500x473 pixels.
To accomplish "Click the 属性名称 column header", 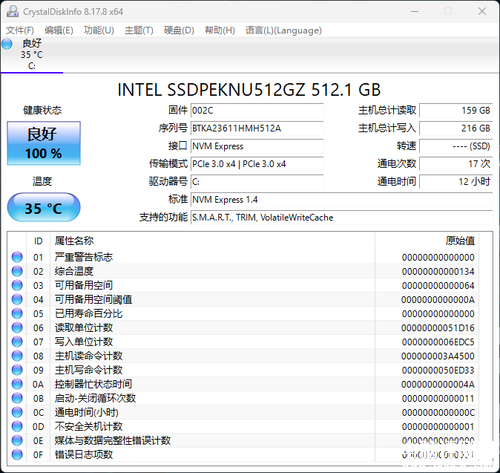I will (212, 241).
